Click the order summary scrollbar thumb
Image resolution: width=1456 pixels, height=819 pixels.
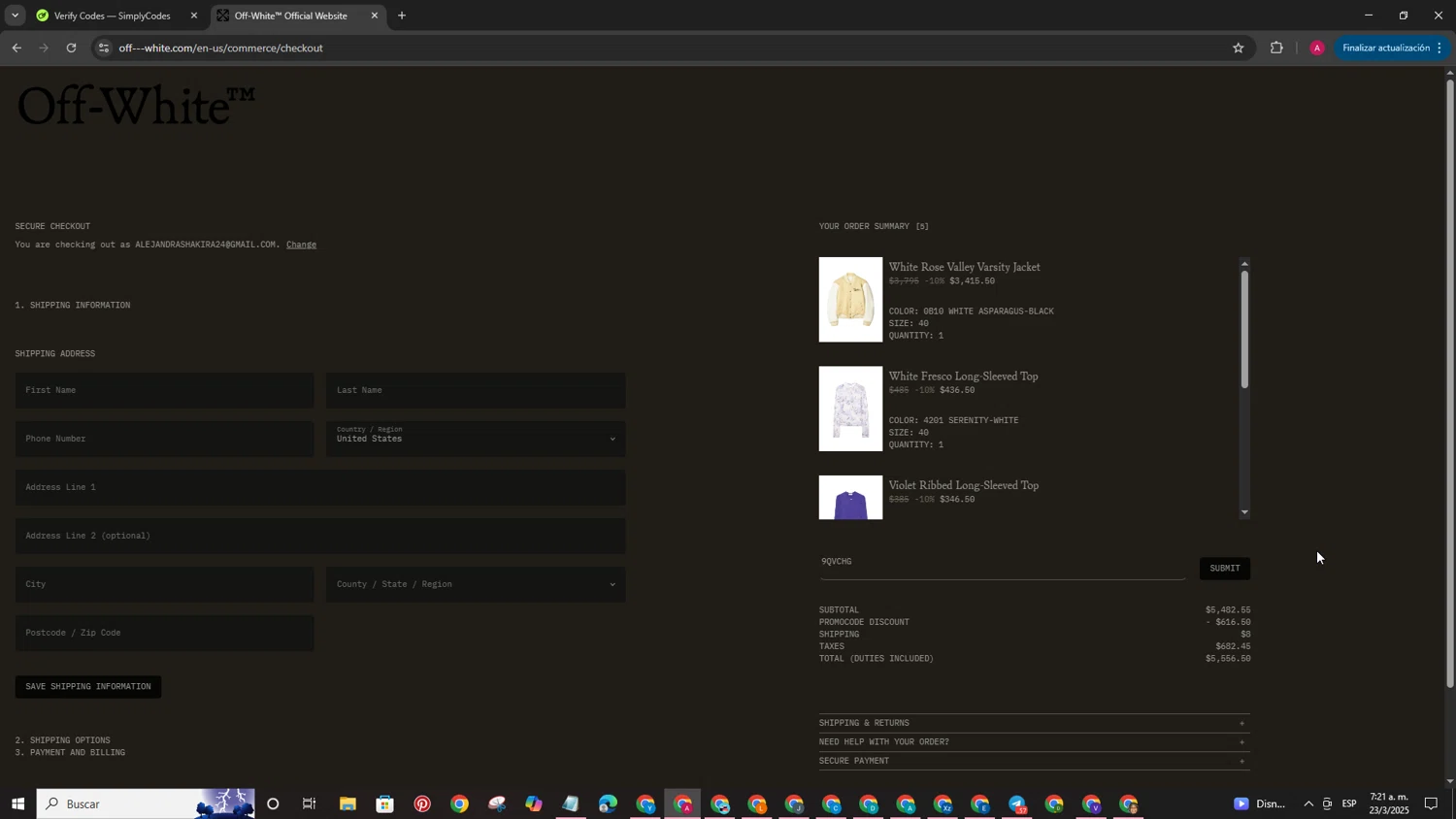(x=1244, y=330)
